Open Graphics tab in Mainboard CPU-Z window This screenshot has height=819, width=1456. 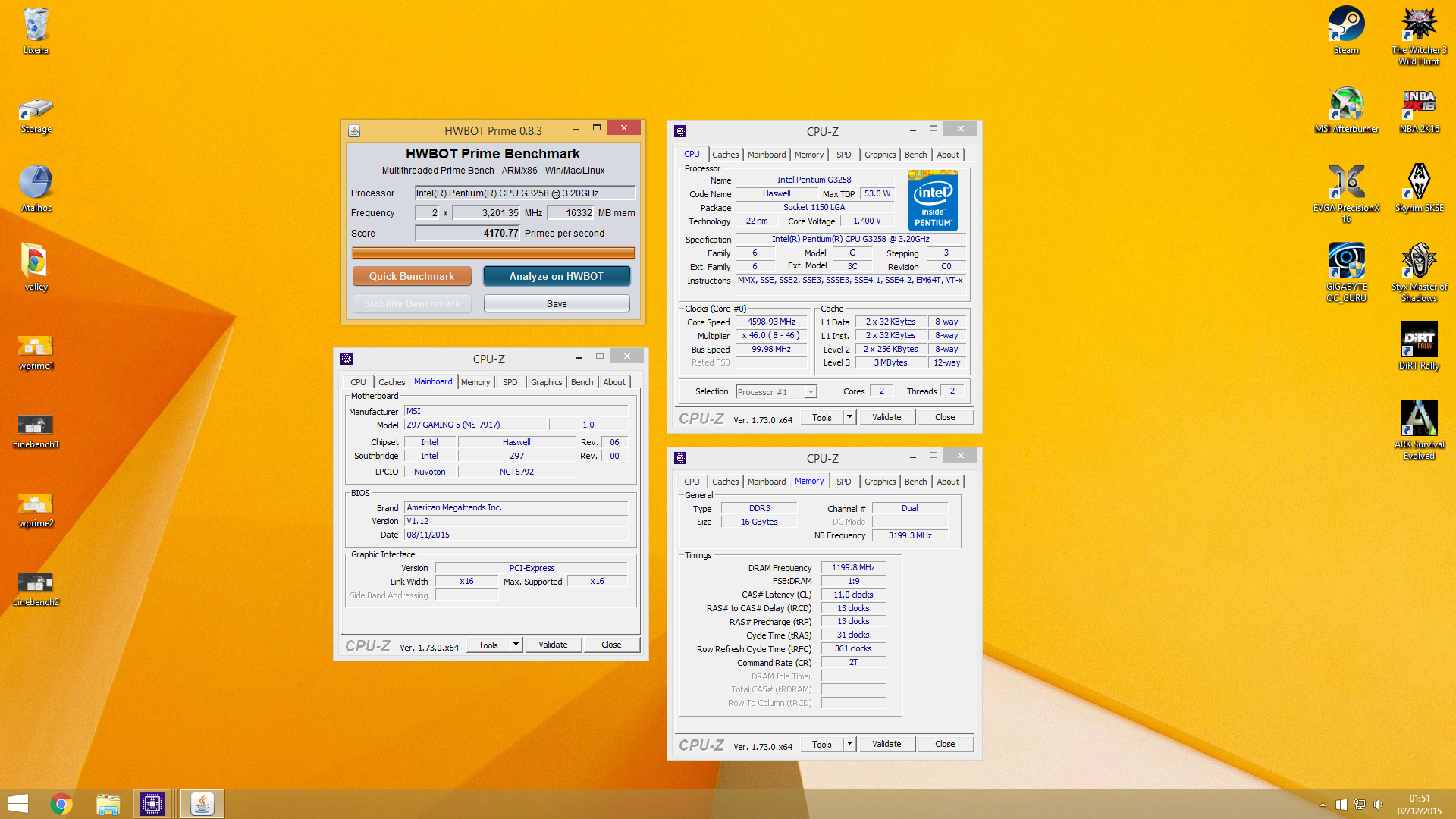click(546, 382)
